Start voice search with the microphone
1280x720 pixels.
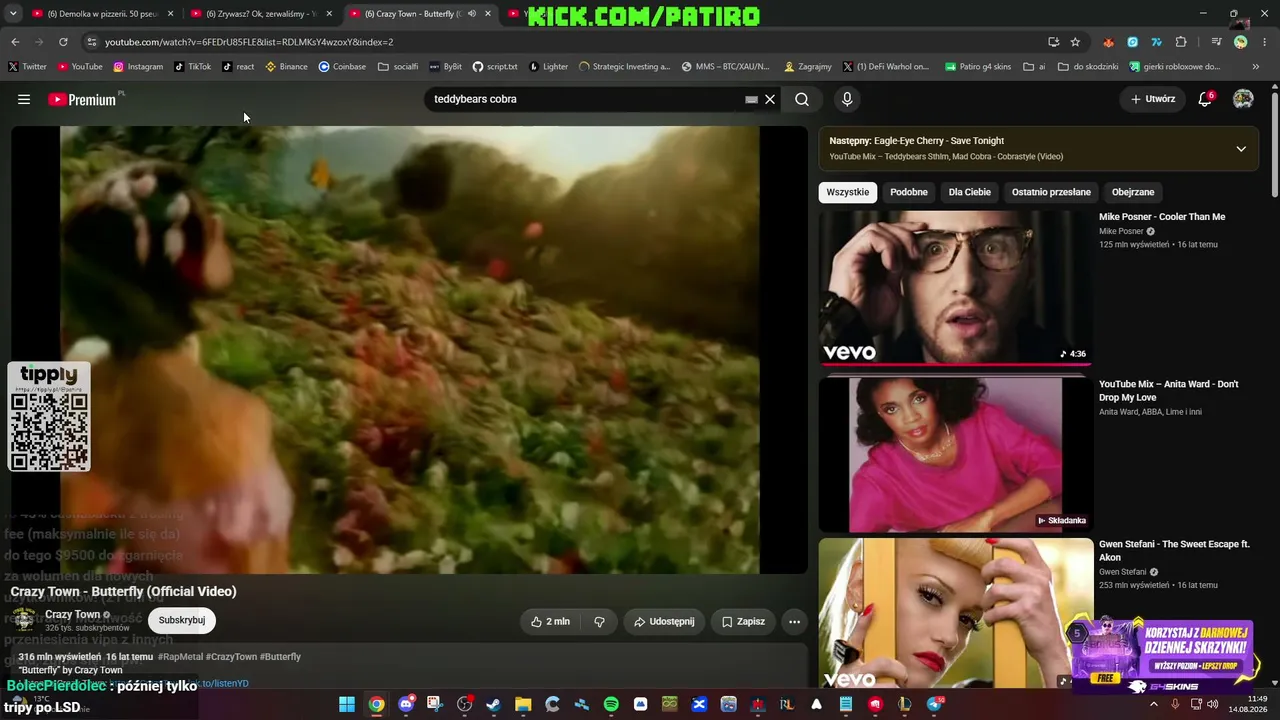pyautogui.click(x=847, y=99)
